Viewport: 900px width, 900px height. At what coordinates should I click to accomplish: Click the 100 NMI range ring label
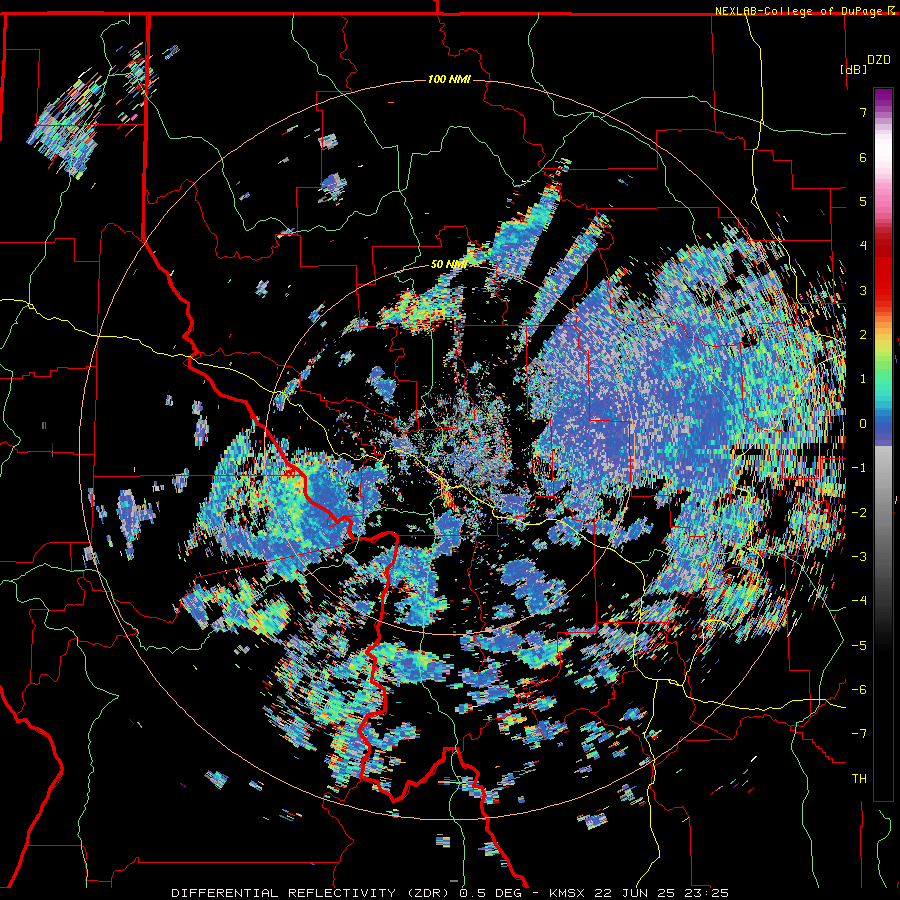(x=449, y=79)
